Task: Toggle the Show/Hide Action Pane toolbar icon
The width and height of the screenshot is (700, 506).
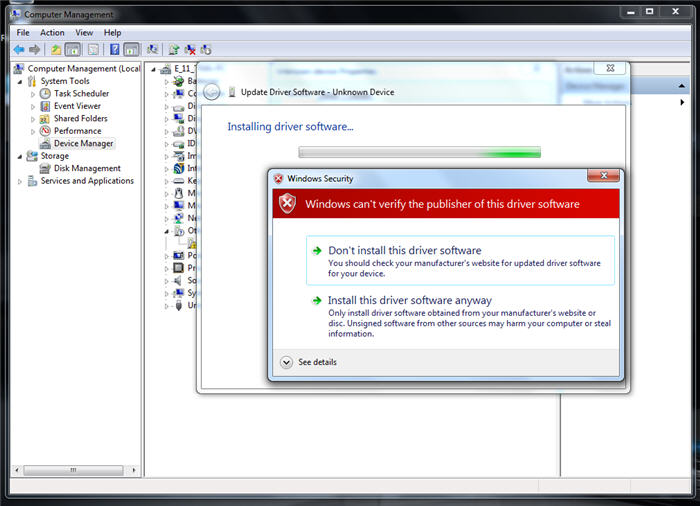Action: (131, 50)
